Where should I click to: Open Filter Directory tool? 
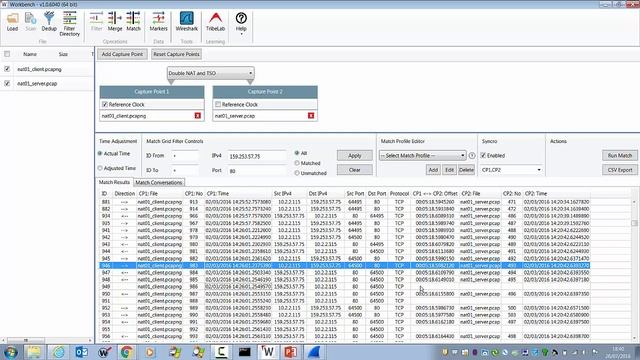coord(69,24)
